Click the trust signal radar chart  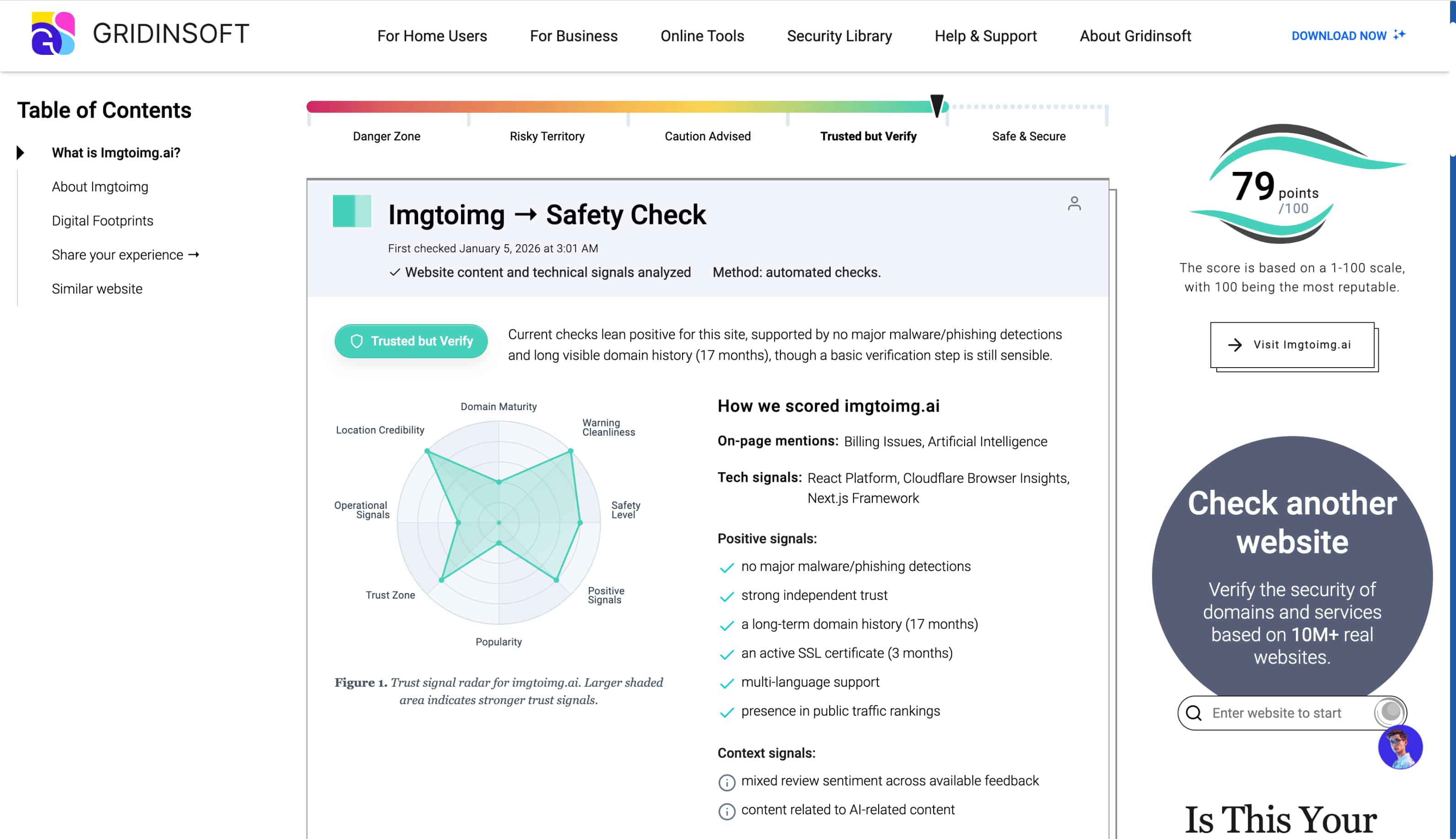coord(499,523)
